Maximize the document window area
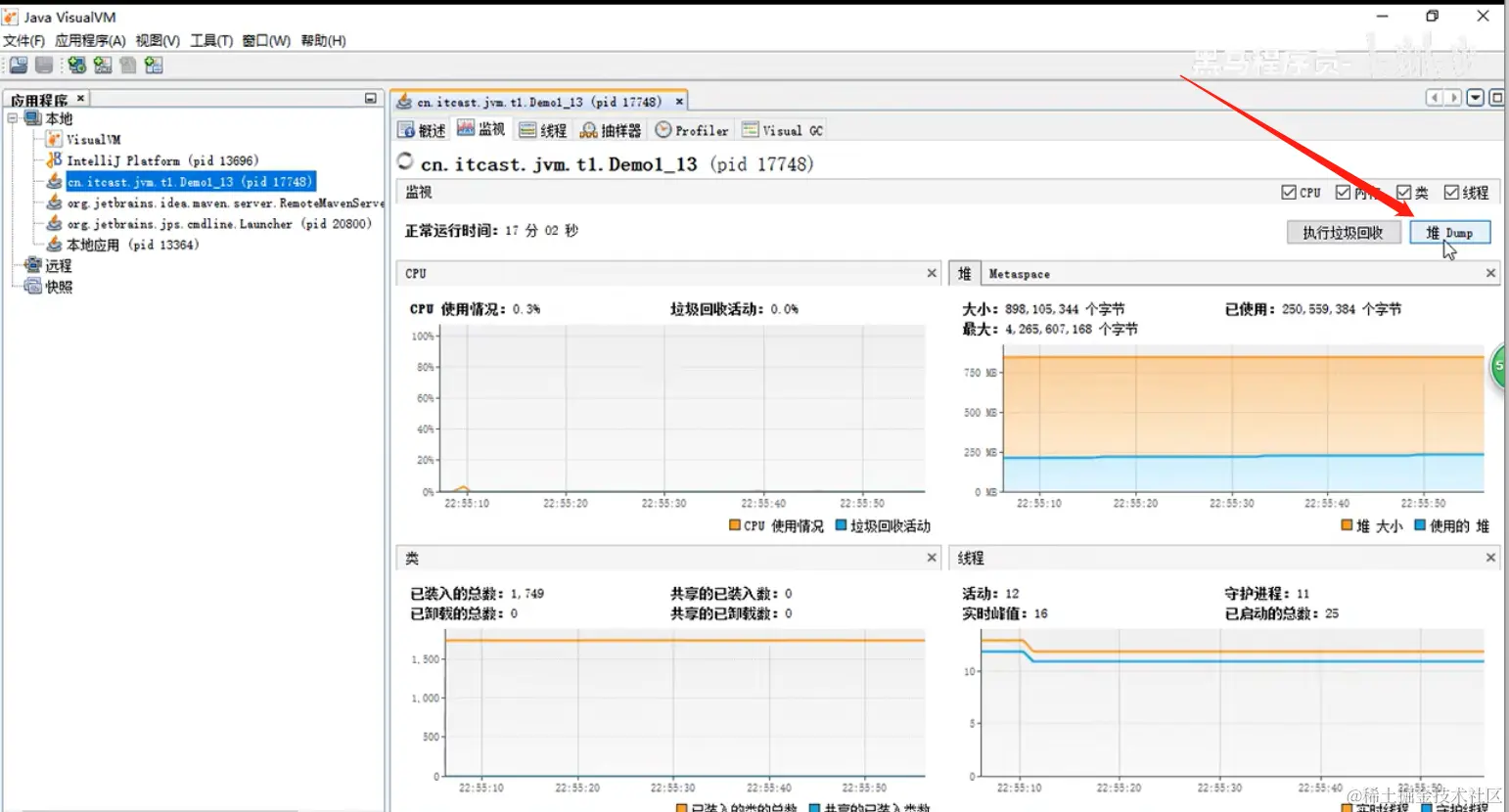Screen dimensions: 1509x812 tap(1496, 98)
